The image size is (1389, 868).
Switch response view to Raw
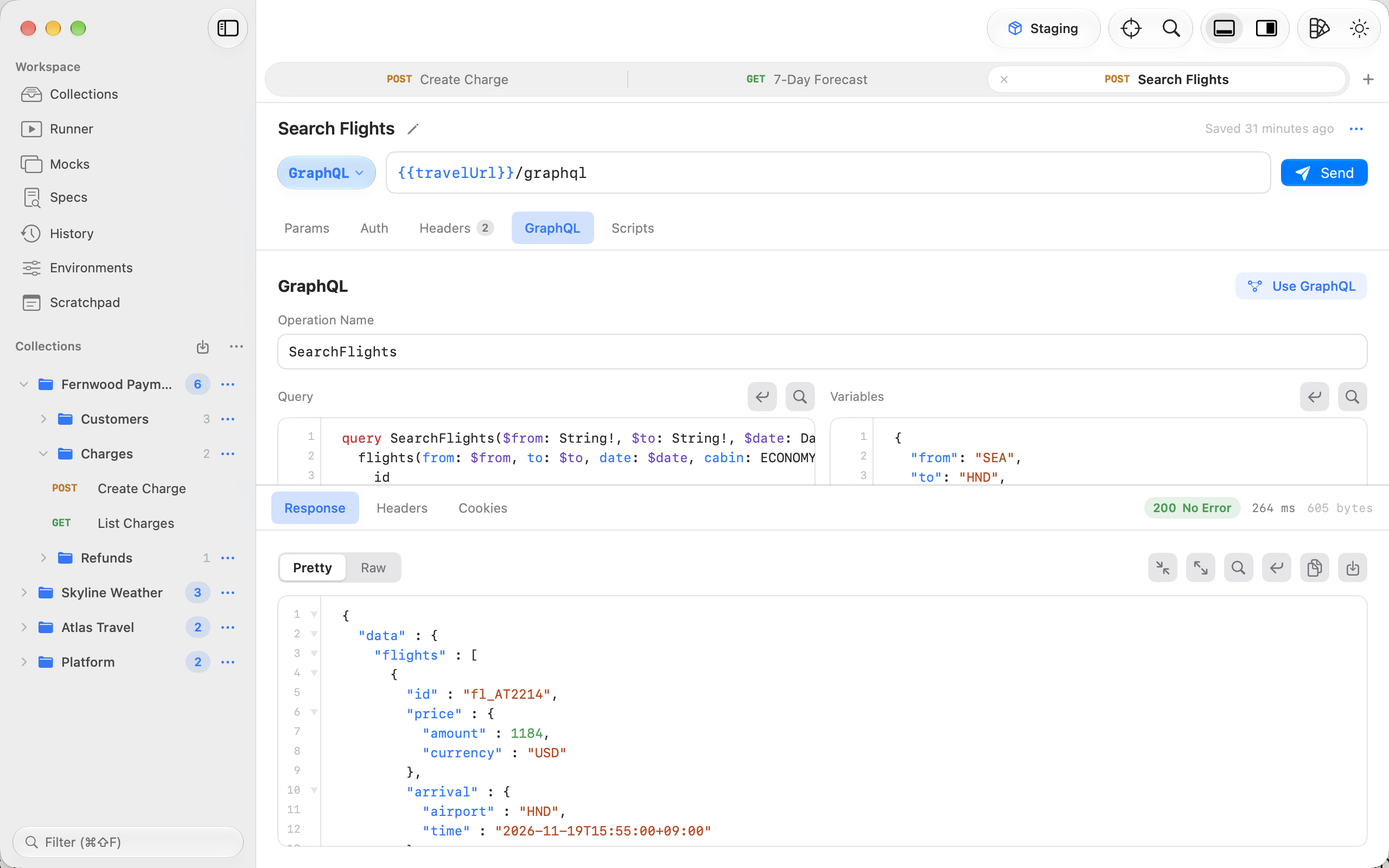point(373,568)
